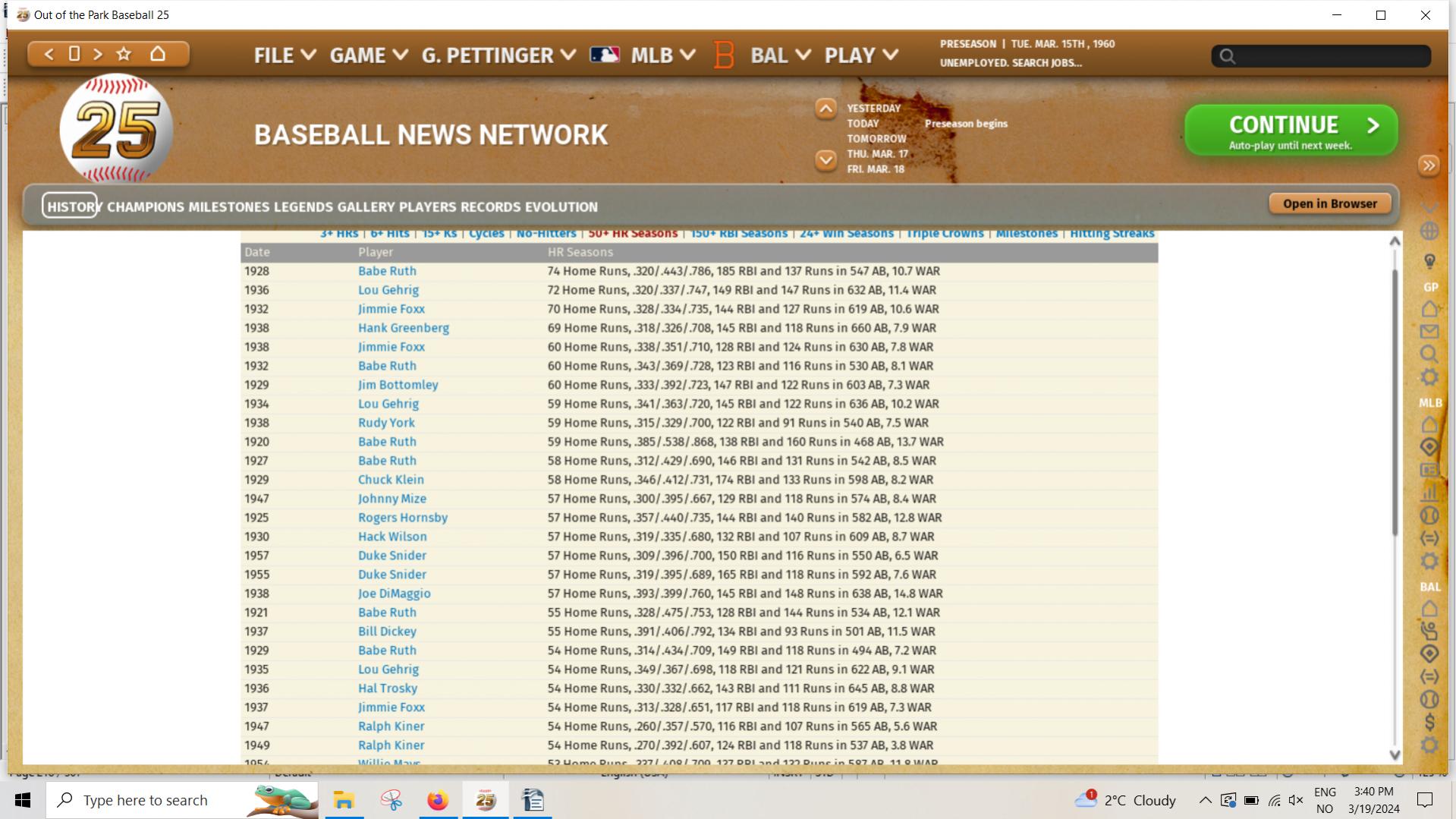Viewport: 1456px width, 819px height.
Task: Switch to the CHAMPIONS tab
Action: tap(146, 206)
